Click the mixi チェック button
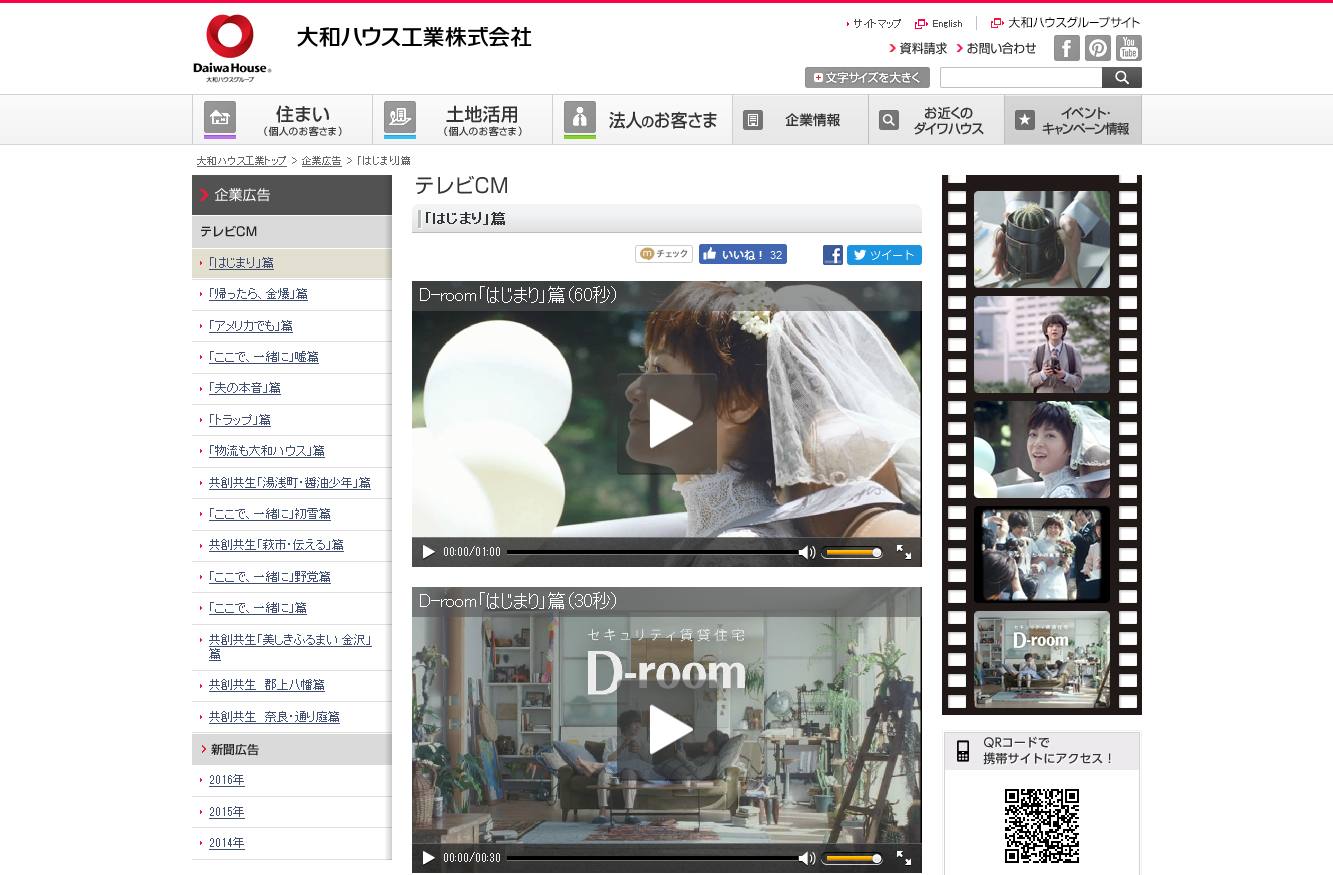 click(664, 254)
